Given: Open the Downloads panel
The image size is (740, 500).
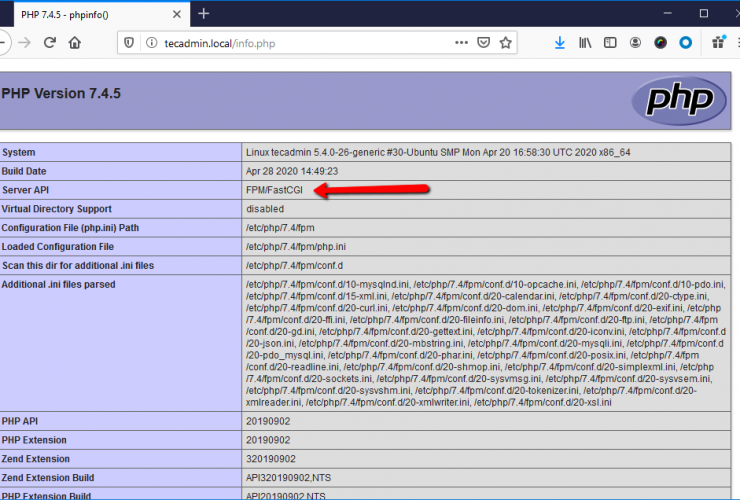Looking at the screenshot, I should (x=560, y=43).
